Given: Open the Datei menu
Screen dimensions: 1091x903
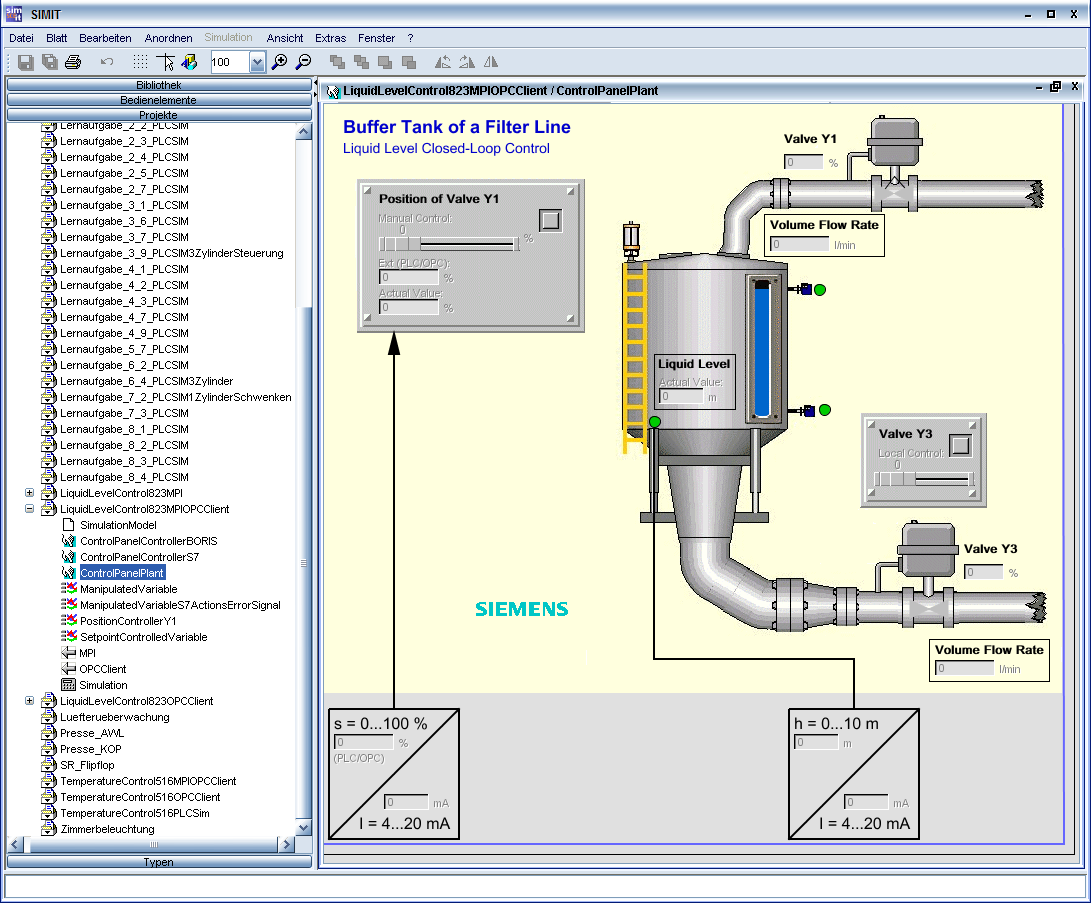Looking at the screenshot, I should 22,38.
